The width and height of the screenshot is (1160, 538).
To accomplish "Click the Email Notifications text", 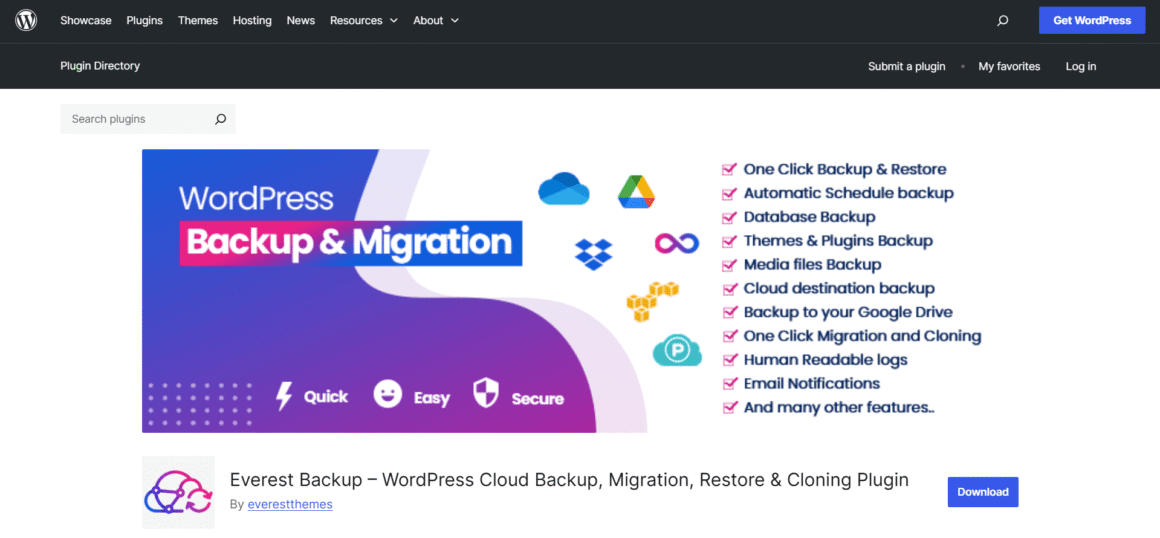I will pyautogui.click(x=812, y=383).
